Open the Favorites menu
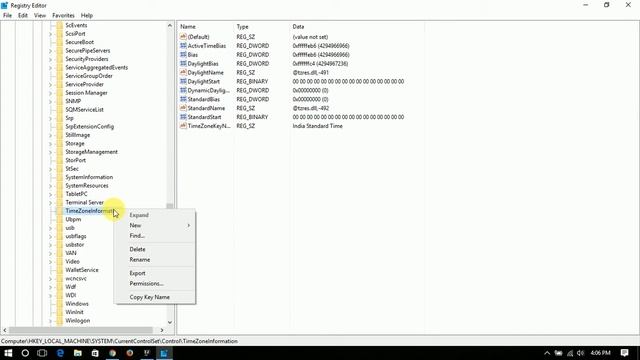Viewport: 640px width, 360px height. tap(63, 16)
